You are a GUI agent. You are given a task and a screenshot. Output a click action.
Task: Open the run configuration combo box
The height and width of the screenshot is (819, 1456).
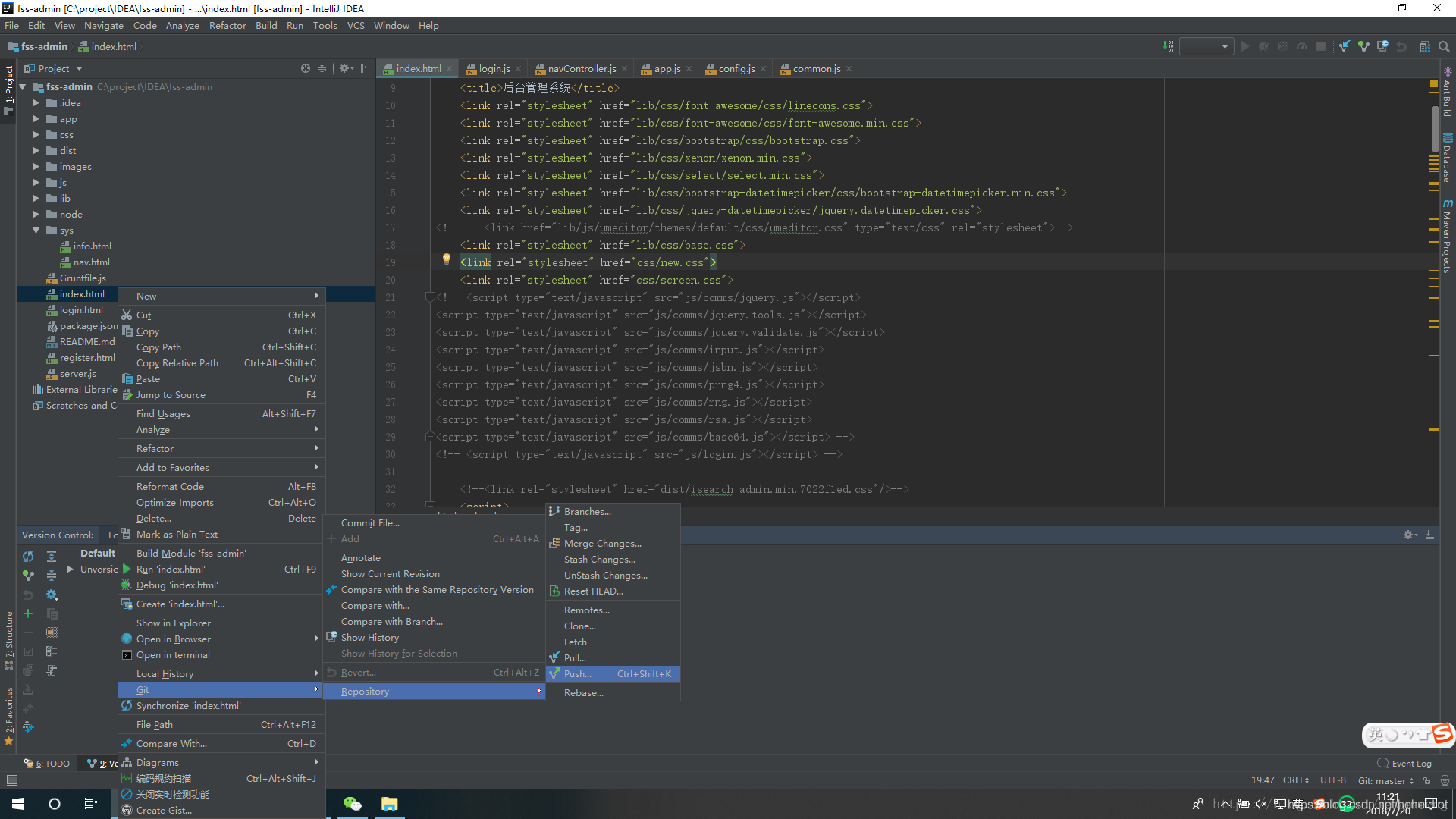click(x=1206, y=46)
